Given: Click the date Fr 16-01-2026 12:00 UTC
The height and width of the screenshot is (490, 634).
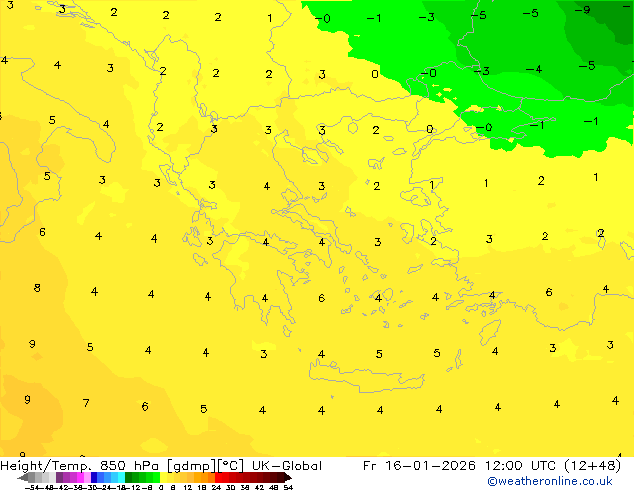Looking at the screenshot, I should click(461, 466).
